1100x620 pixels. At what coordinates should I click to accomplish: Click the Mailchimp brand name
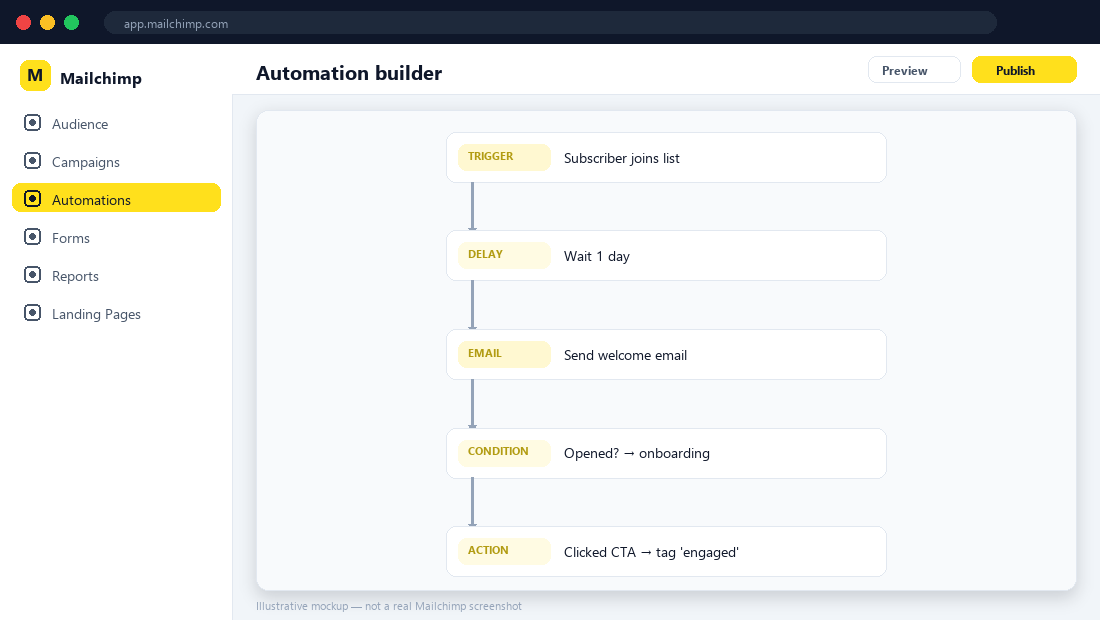[x=101, y=79]
